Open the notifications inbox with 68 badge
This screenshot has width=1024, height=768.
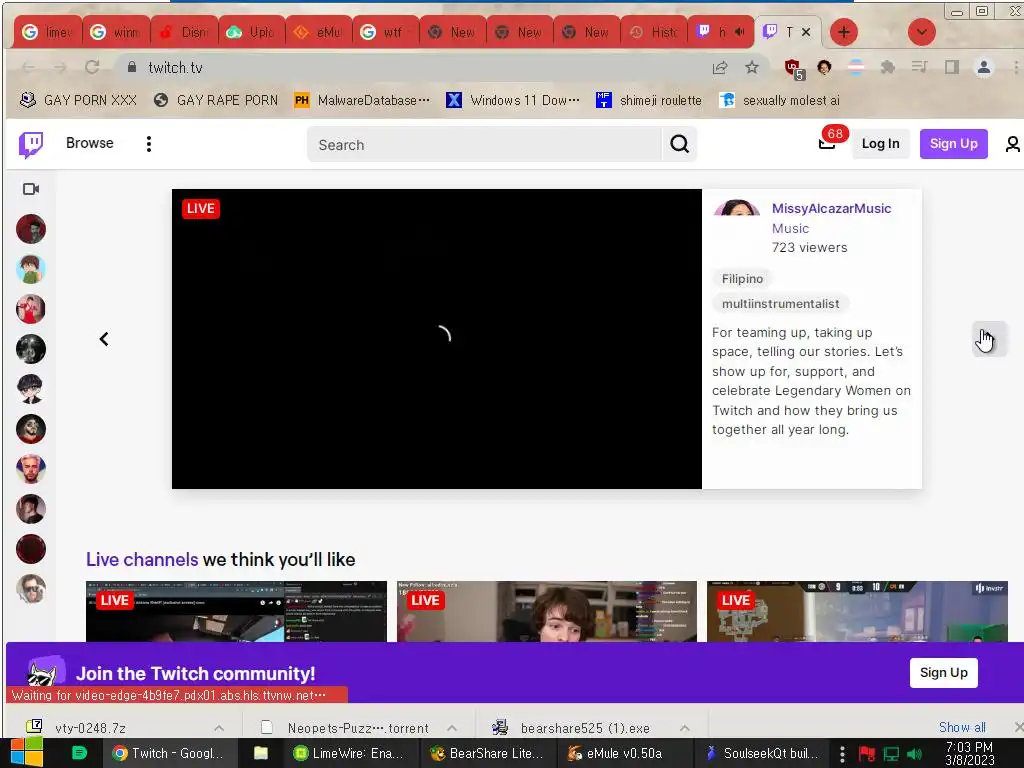827,143
